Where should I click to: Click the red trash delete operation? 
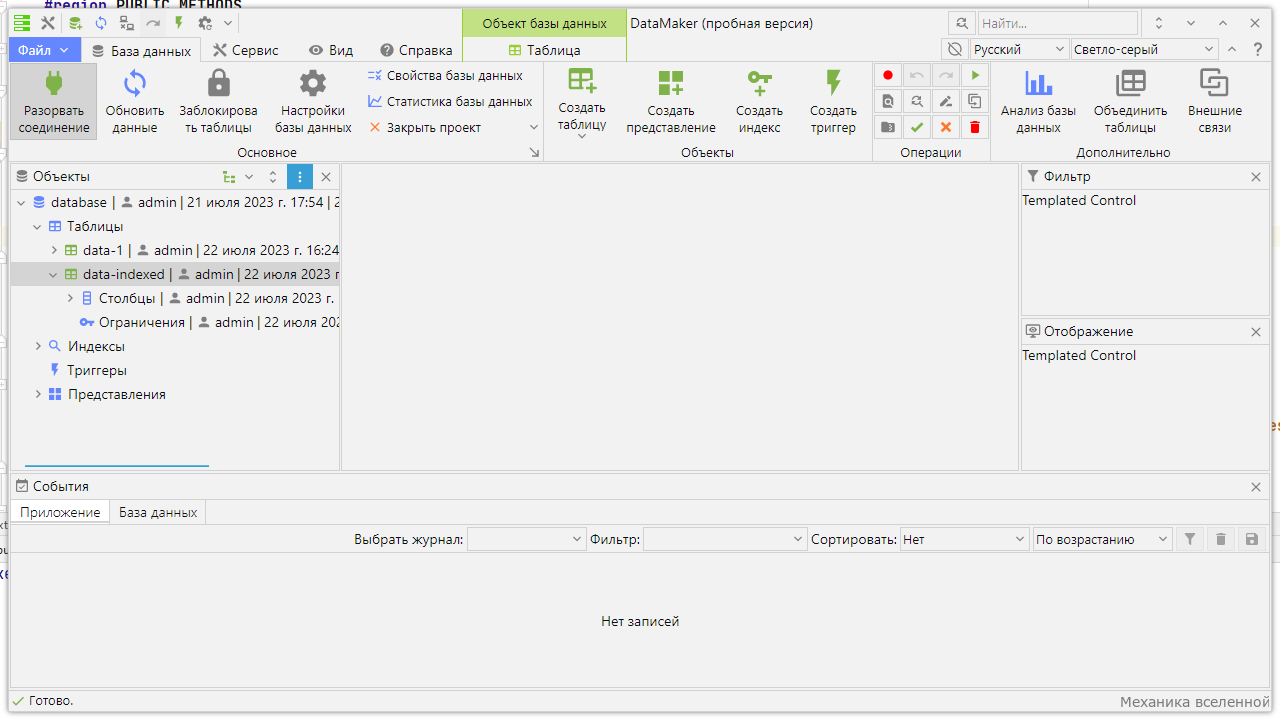975,127
